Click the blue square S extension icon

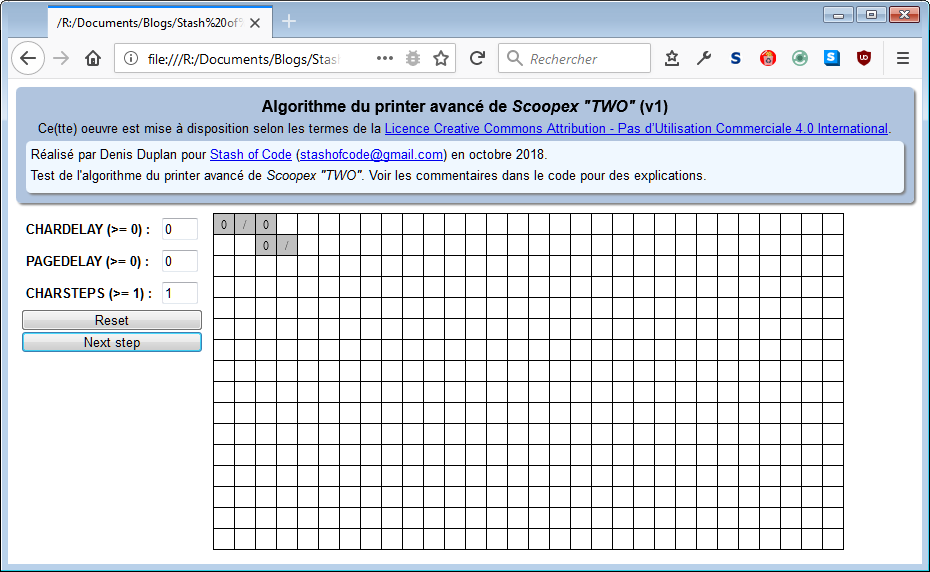click(x=832, y=58)
